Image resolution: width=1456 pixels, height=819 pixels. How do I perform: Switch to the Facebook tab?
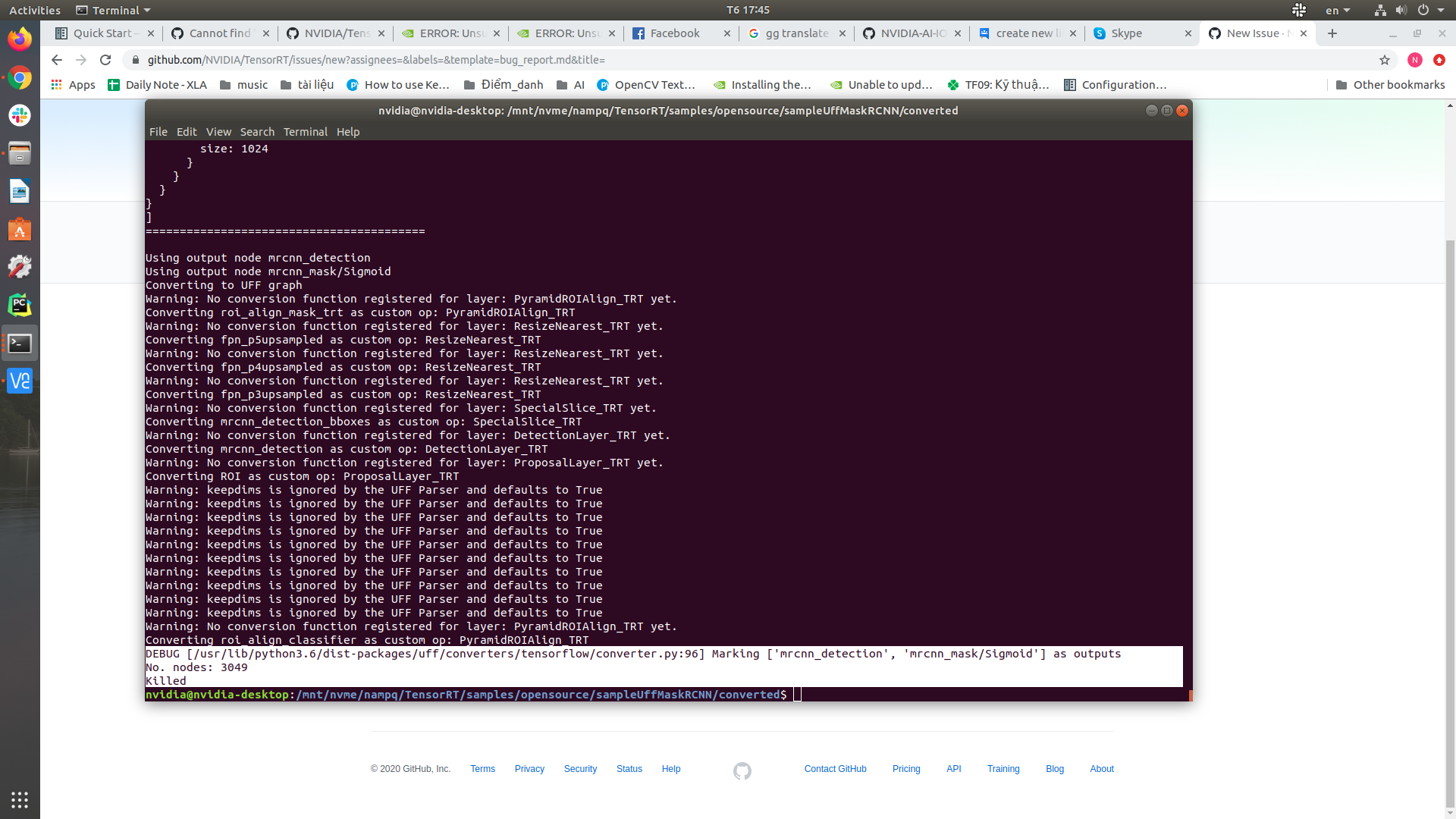673,33
